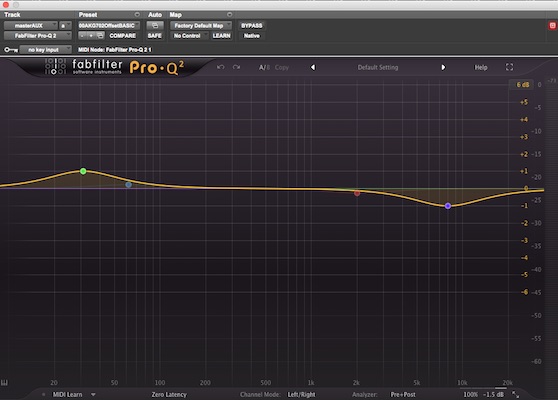Click the red target icon in the plugin header
This screenshot has width=558, height=400.
(x=552, y=26)
